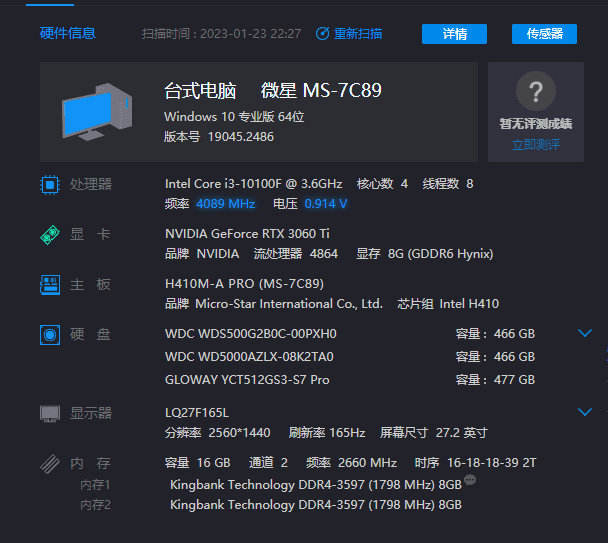This screenshot has width=608, height=543.
Task: Select monitor model LQ27F165L
Action: tap(197, 412)
